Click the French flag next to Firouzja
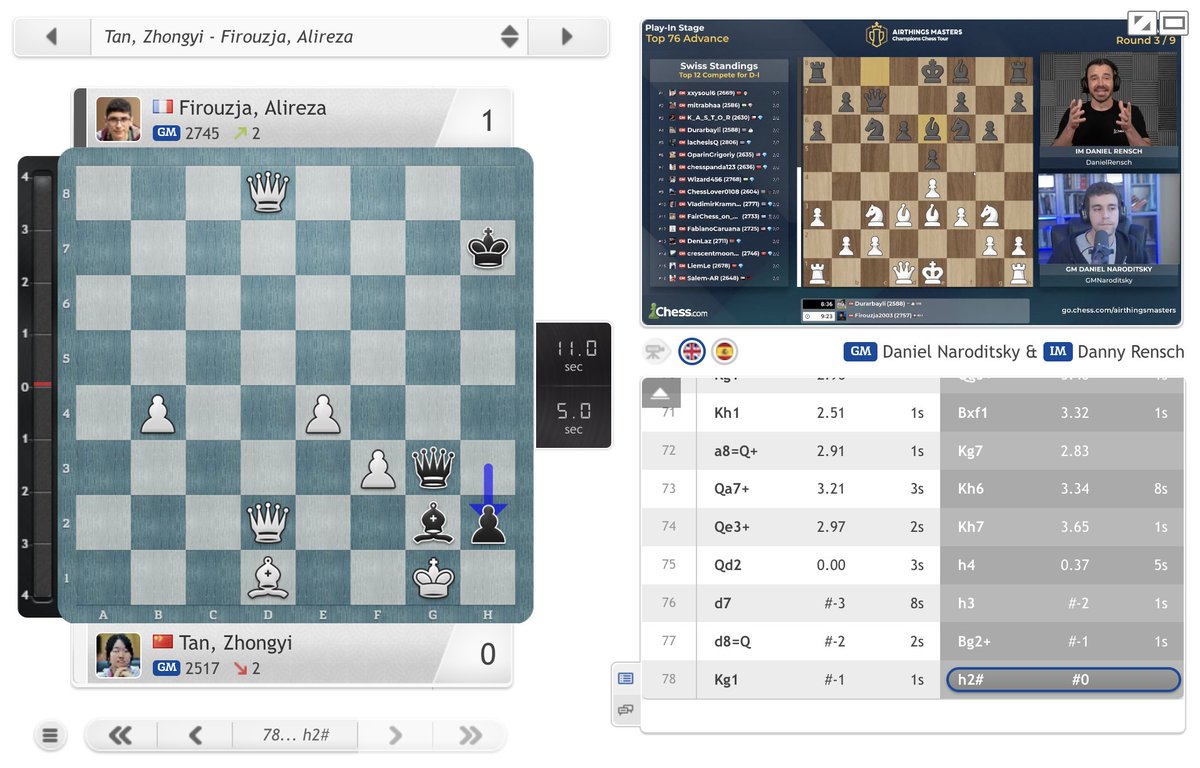The image size is (1200, 768). coord(163,107)
